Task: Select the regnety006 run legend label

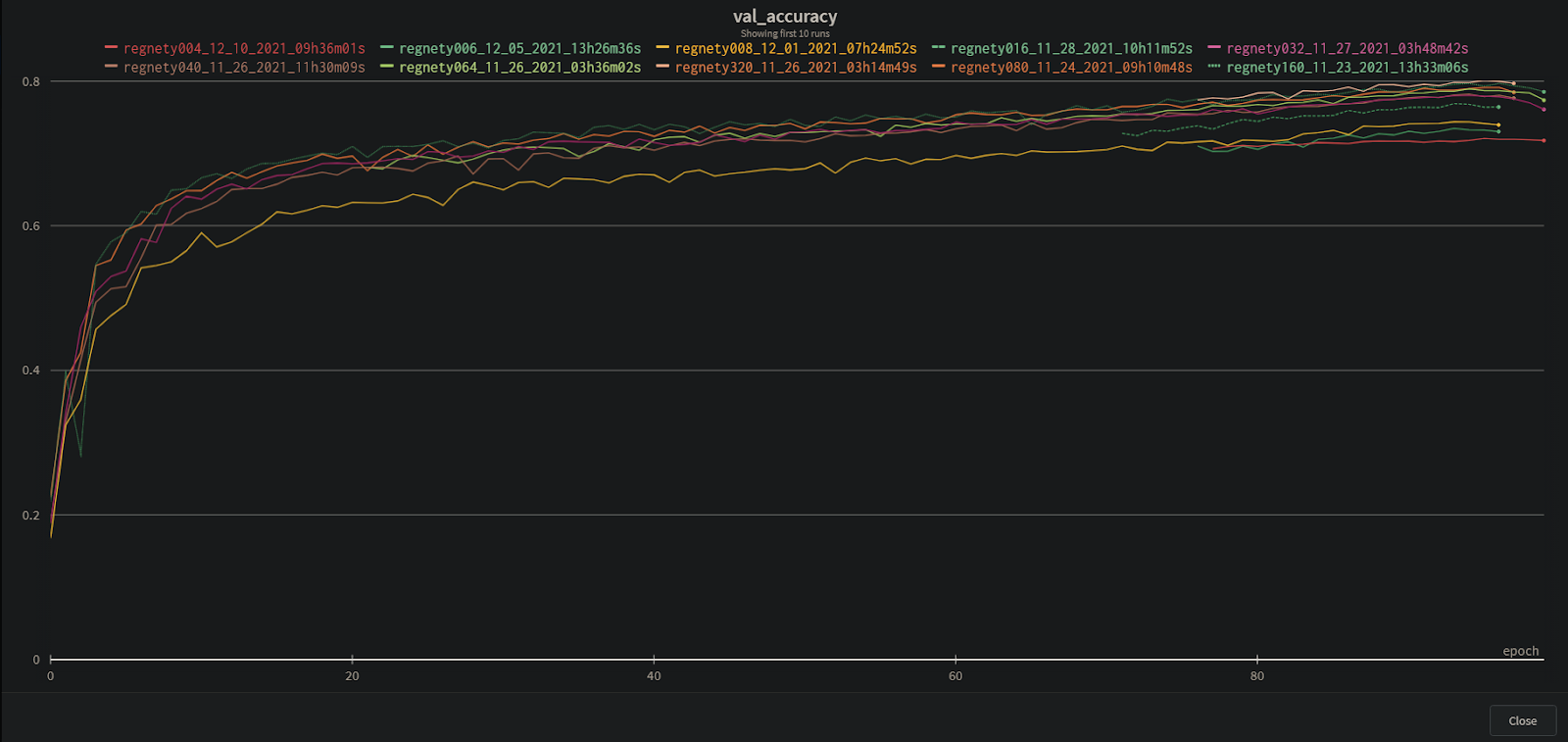Action: (x=519, y=48)
